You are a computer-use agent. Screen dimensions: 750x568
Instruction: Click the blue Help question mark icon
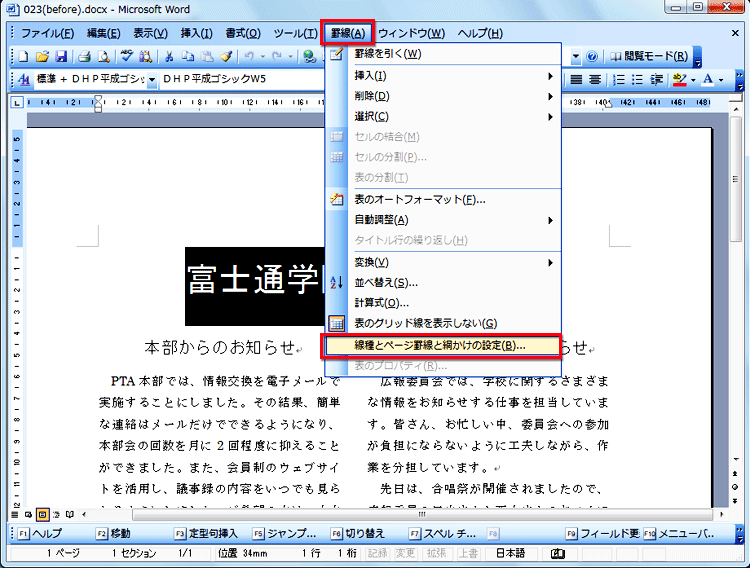click(x=592, y=56)
